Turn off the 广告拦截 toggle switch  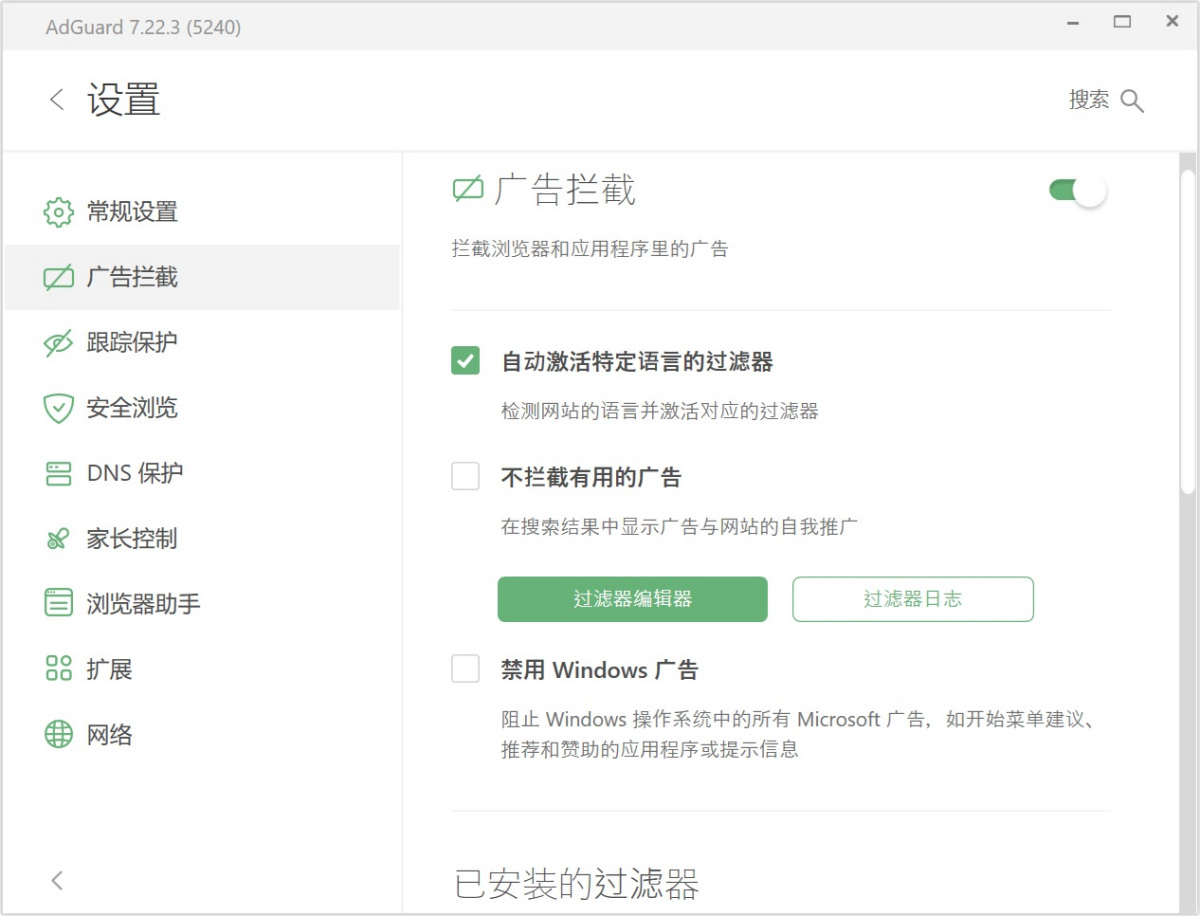[1077, 190]
